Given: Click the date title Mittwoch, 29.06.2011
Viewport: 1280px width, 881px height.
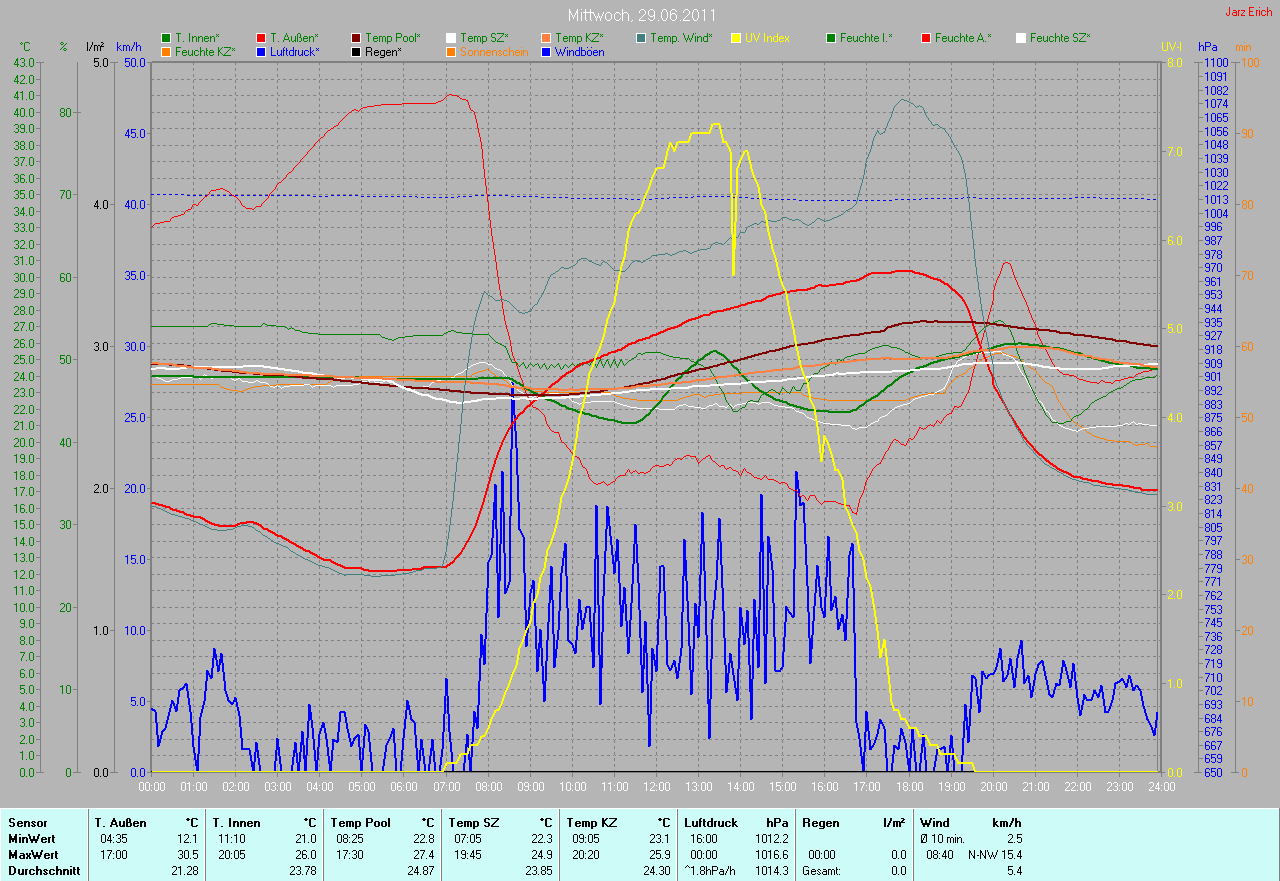Looking at the screenshot, I should (641, 16).
